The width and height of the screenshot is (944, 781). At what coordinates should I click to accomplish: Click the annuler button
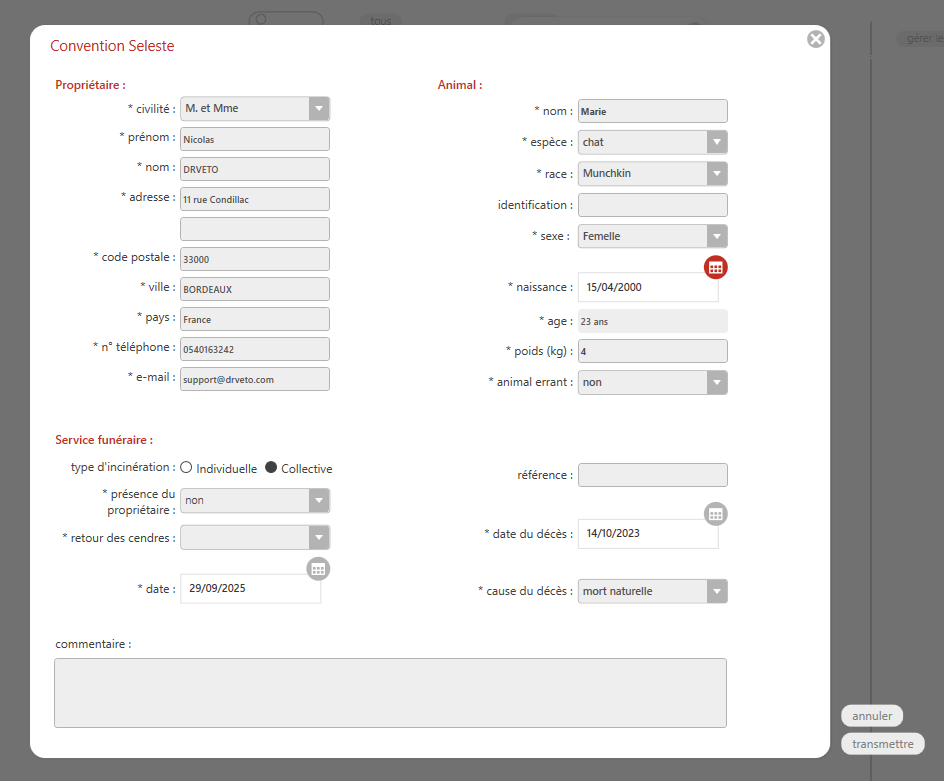[872, 716]
